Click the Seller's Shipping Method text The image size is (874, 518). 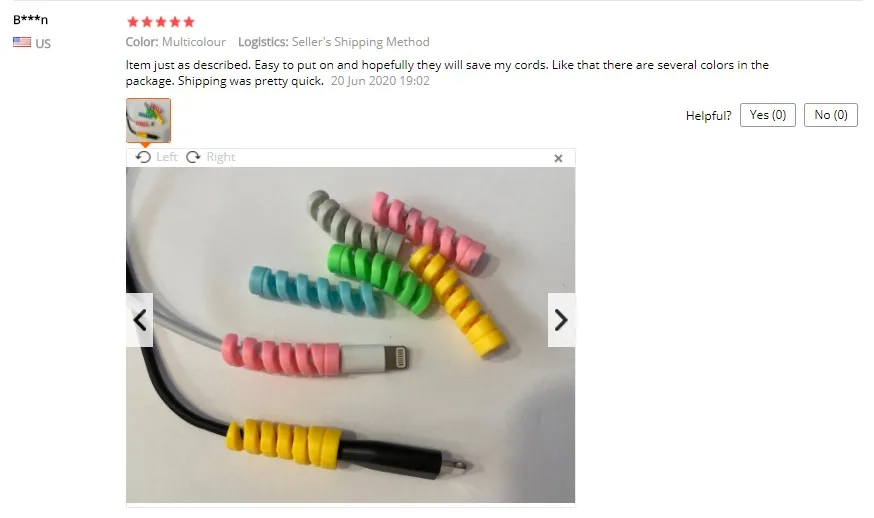361,42
